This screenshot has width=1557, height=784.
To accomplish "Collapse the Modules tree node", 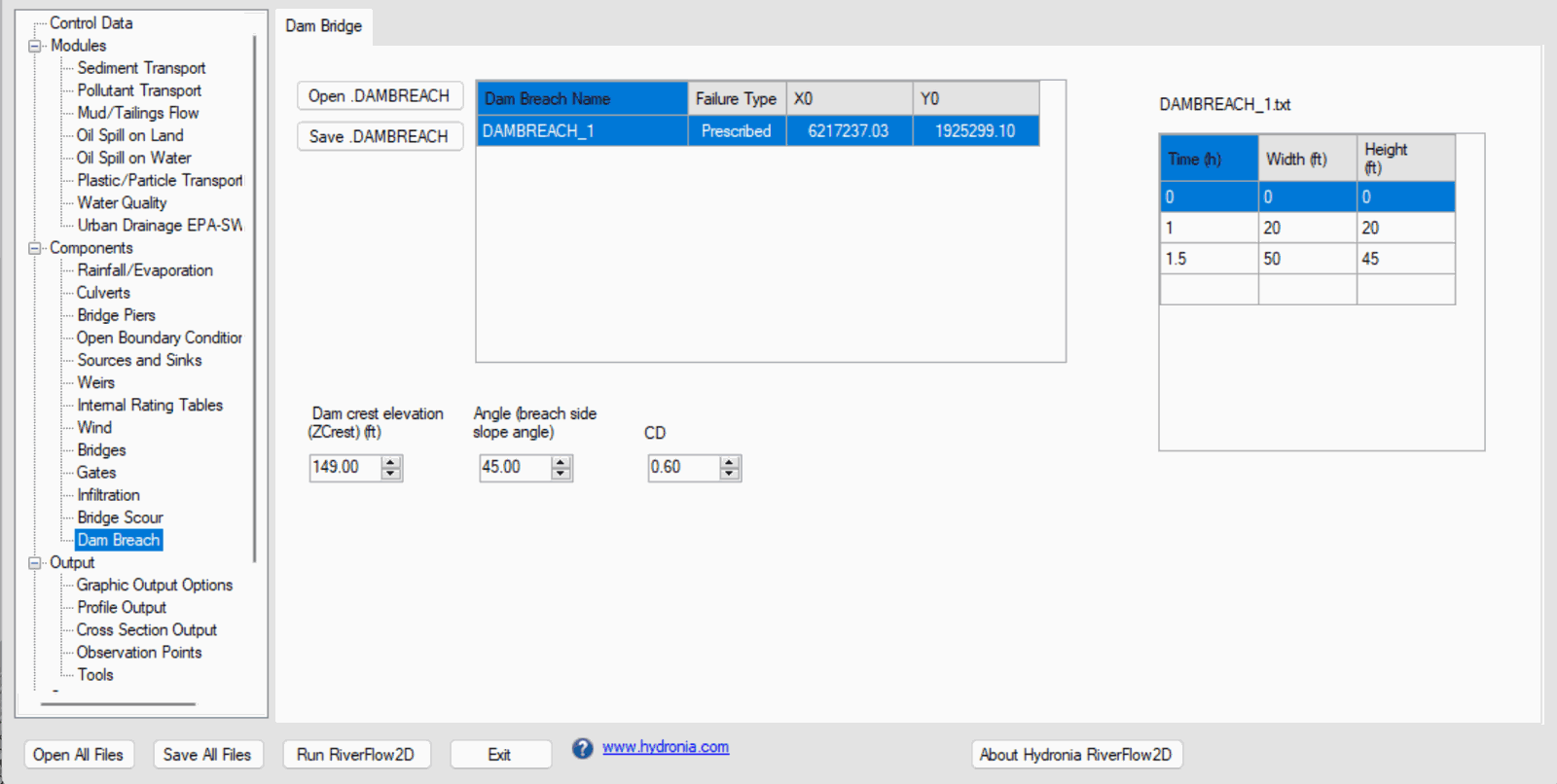I will coord(35,46).
